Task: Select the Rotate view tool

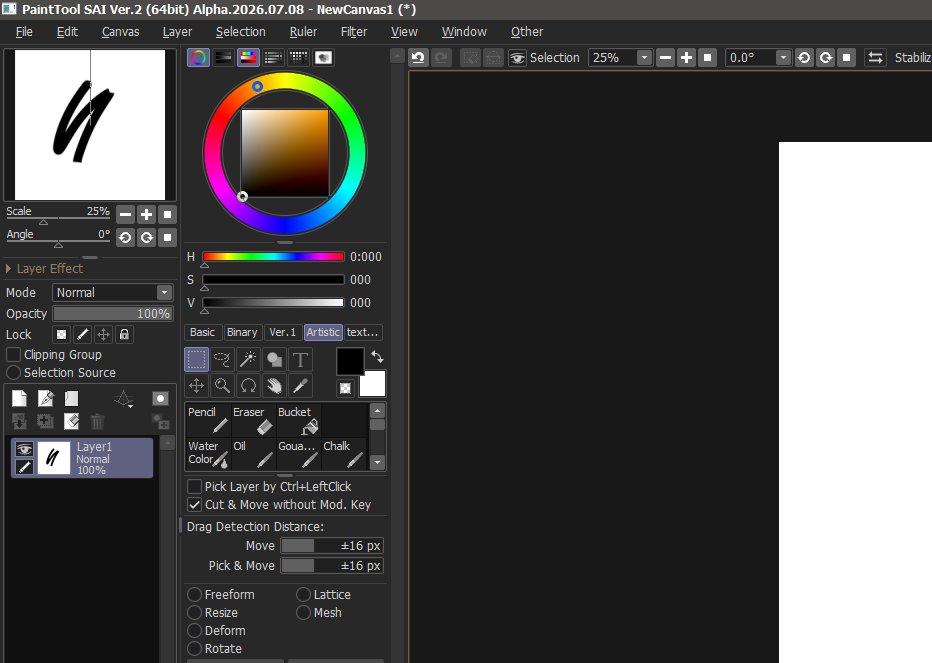Action: pyautogui.click(x=248, y=386)
